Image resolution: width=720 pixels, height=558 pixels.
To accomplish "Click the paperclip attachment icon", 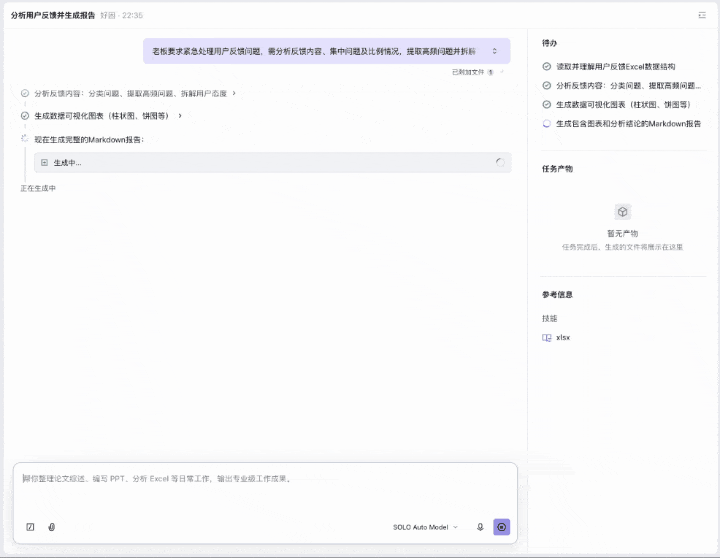I will click(x=52, y=527).
